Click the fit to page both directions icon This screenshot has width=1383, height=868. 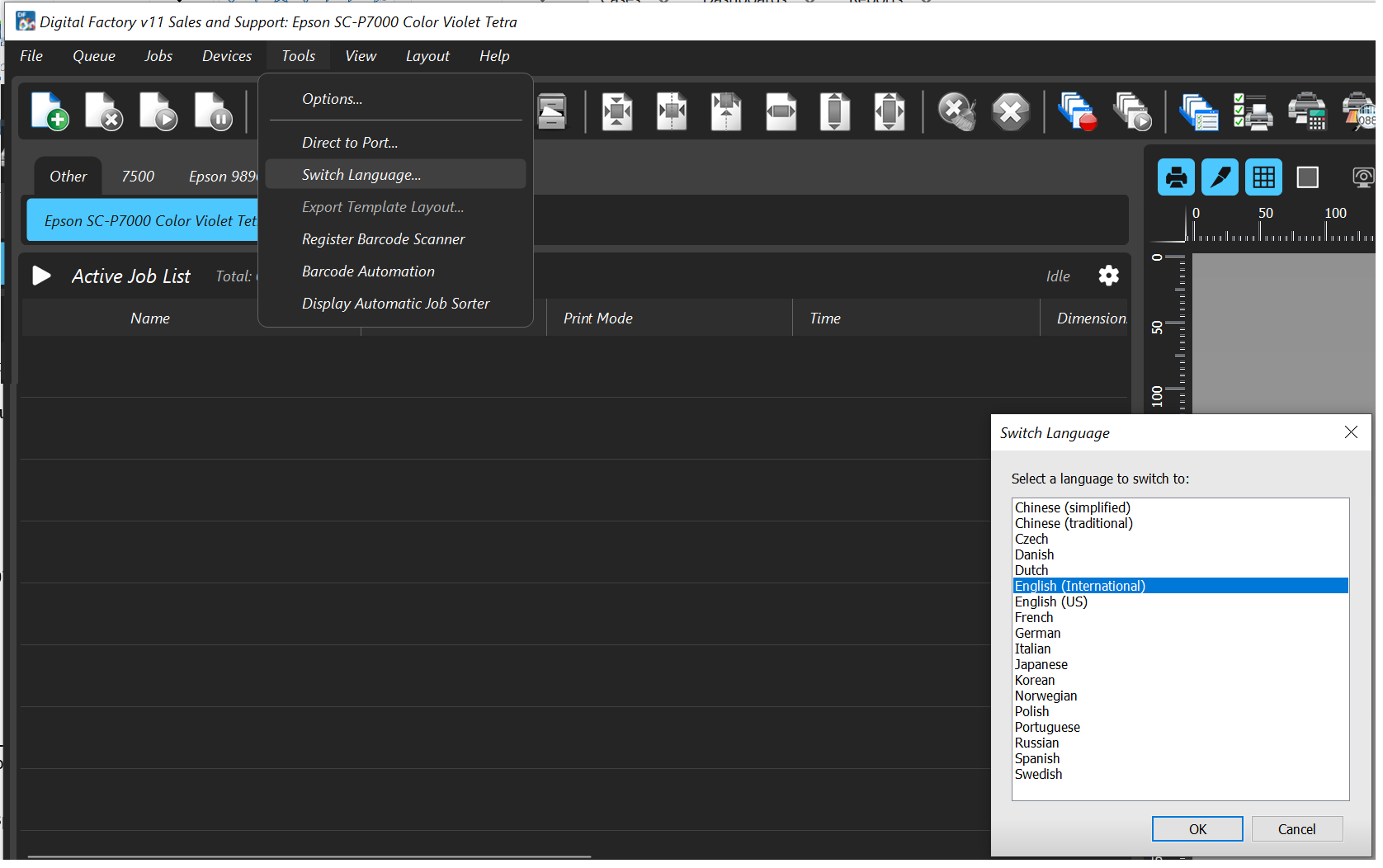(x=890, y=111)
